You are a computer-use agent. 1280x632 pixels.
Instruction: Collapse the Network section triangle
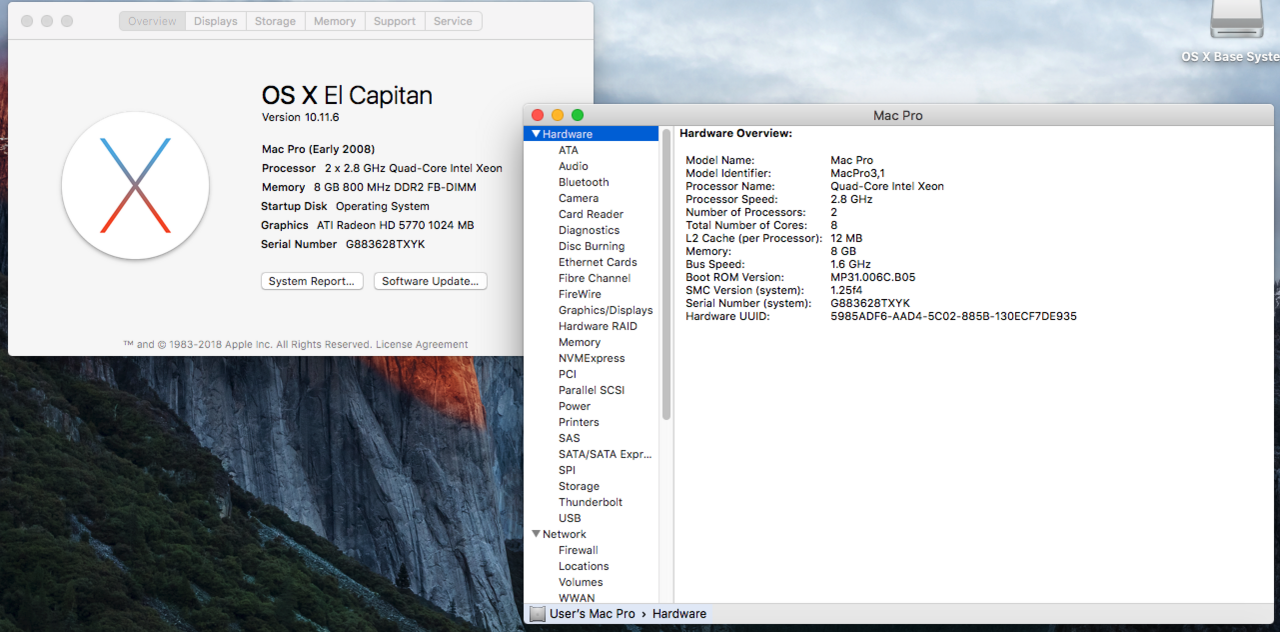(536, 534)
